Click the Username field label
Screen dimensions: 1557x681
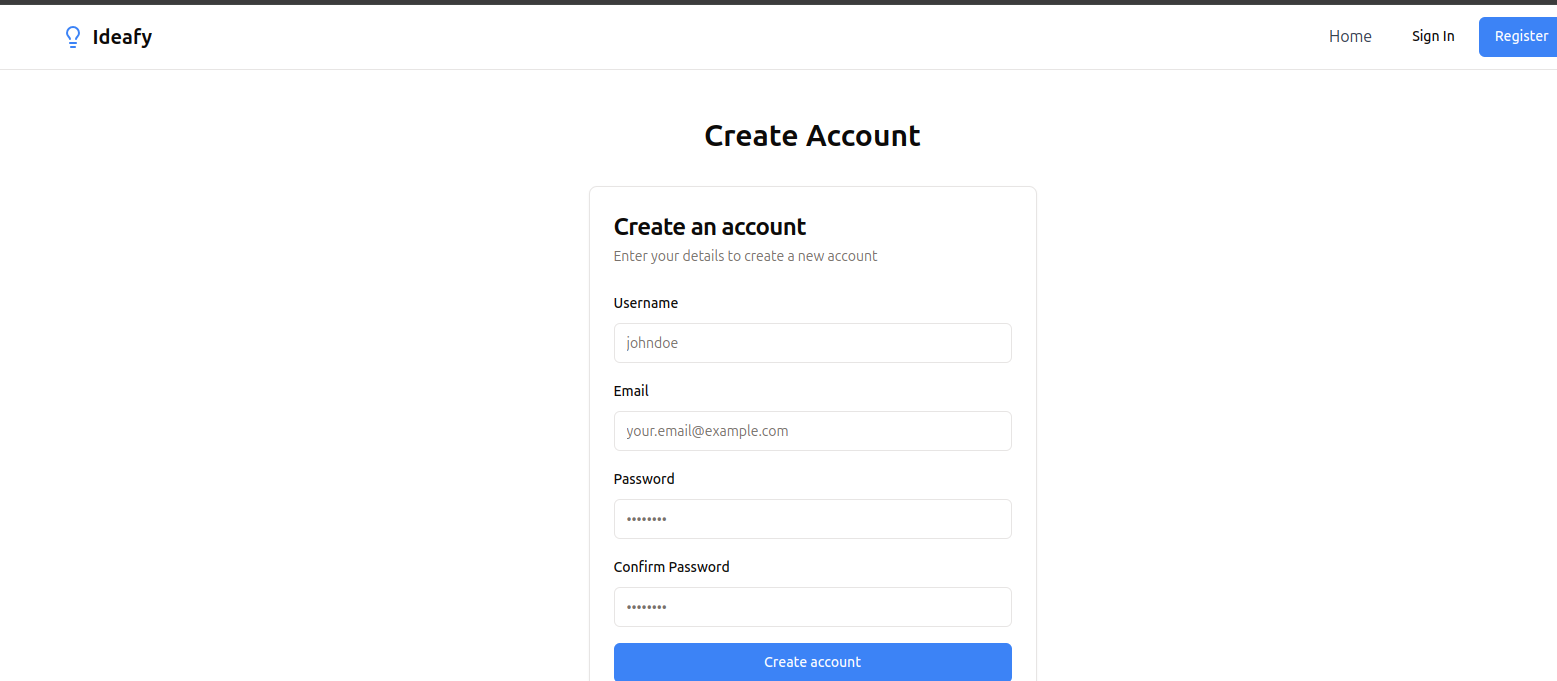(645, 303)
